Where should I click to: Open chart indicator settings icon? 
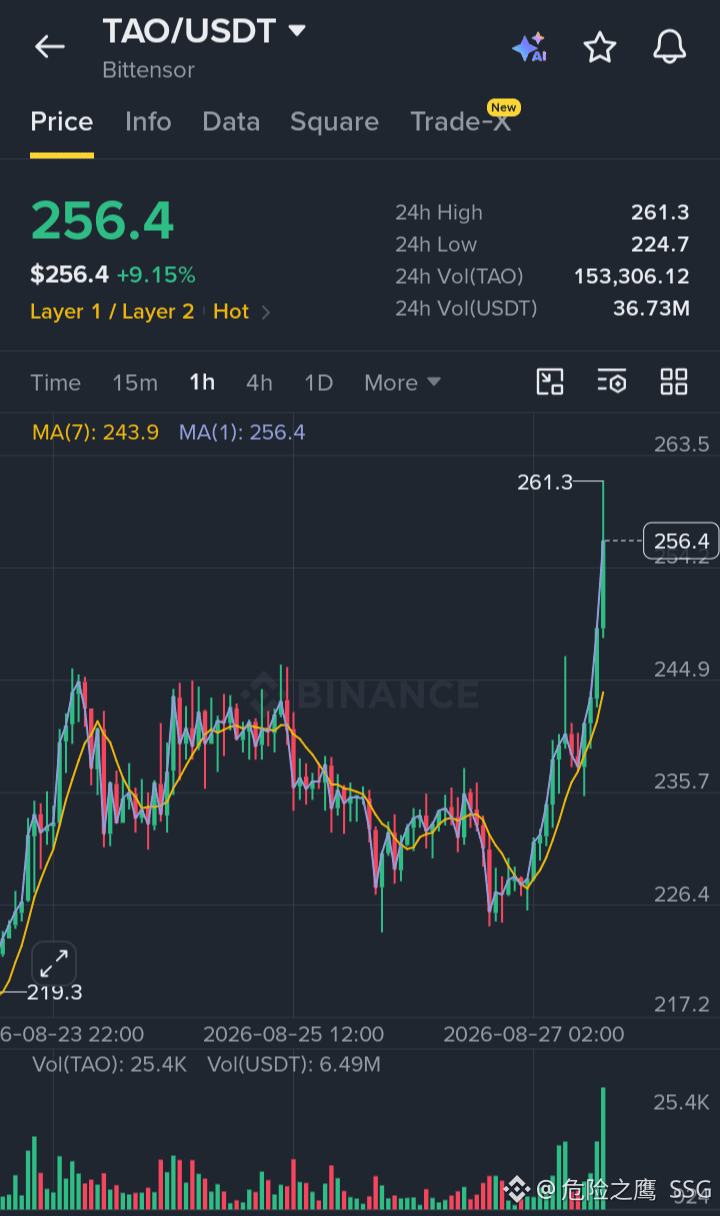[x=612, y=381]
